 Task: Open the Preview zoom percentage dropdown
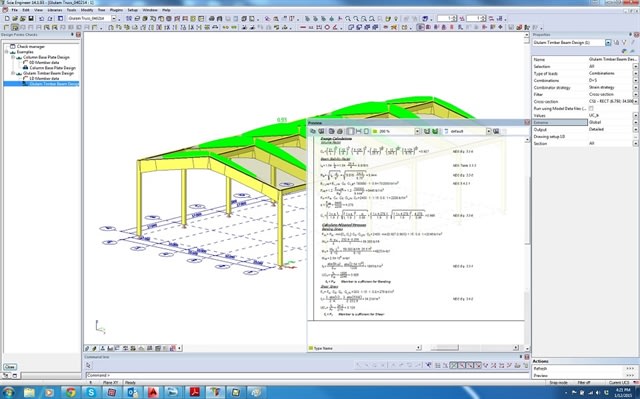(417, 131)
